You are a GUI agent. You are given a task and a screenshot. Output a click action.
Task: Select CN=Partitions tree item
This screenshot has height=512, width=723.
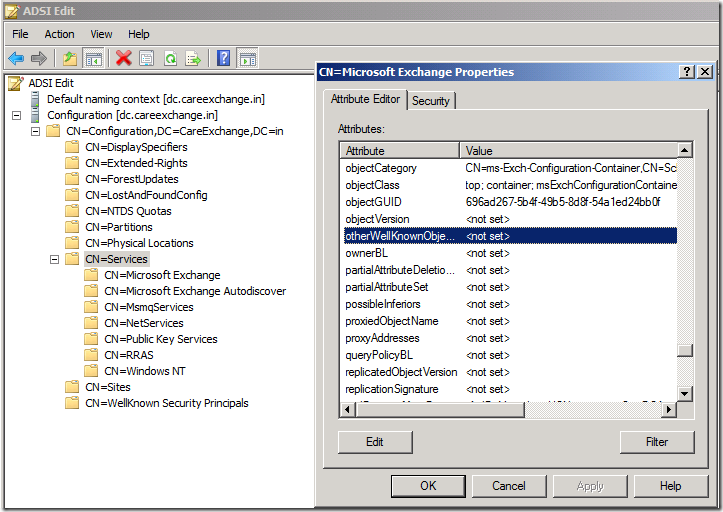pyautogui.click(x=119, y=227)
